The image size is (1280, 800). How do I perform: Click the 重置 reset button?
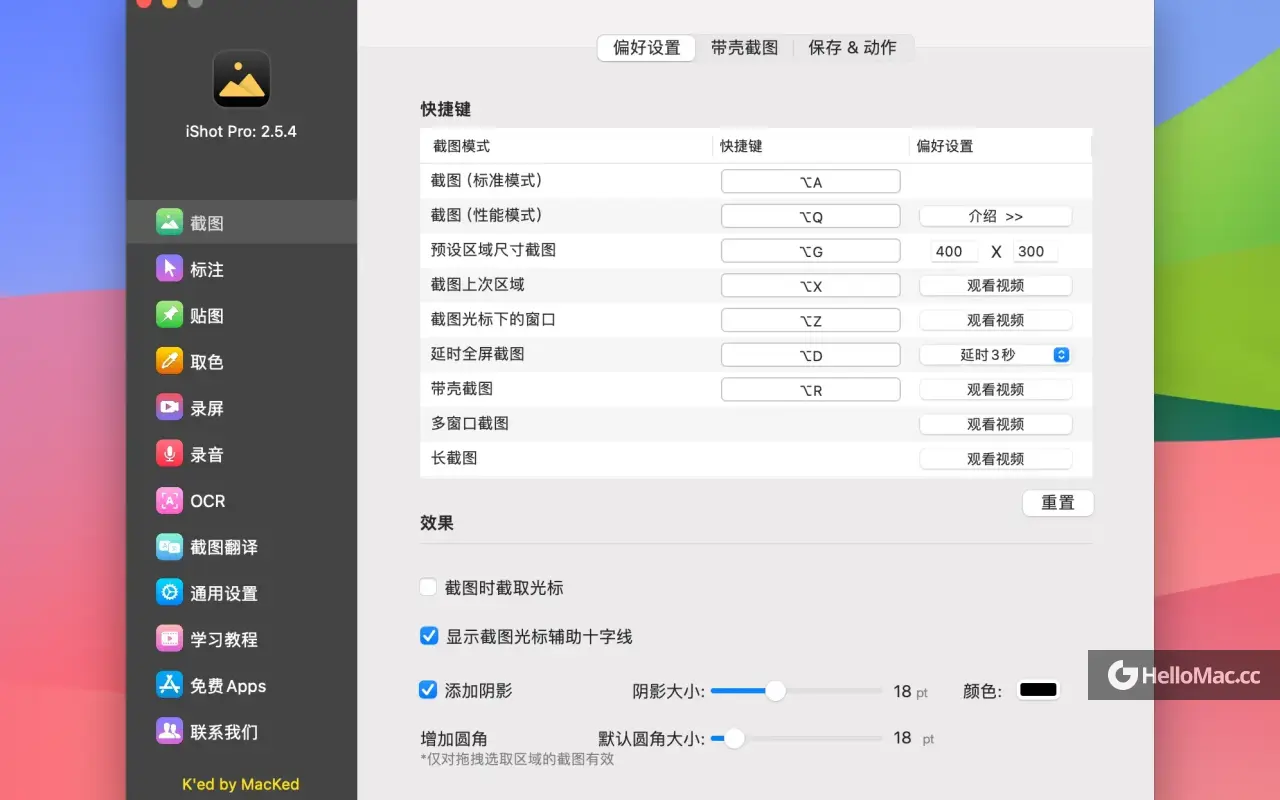pyautogui.click(x=1058, y=503)
